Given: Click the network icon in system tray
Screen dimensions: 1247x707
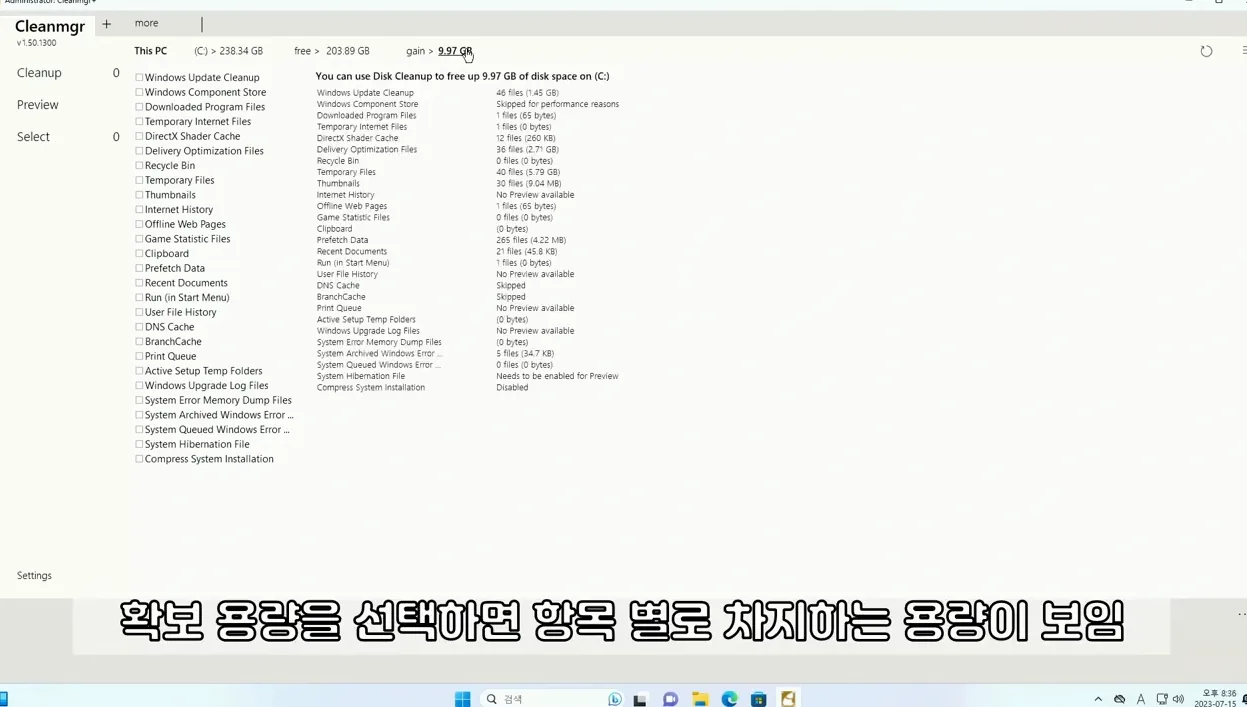Looking at the screenshot, I should point(1162,699).
